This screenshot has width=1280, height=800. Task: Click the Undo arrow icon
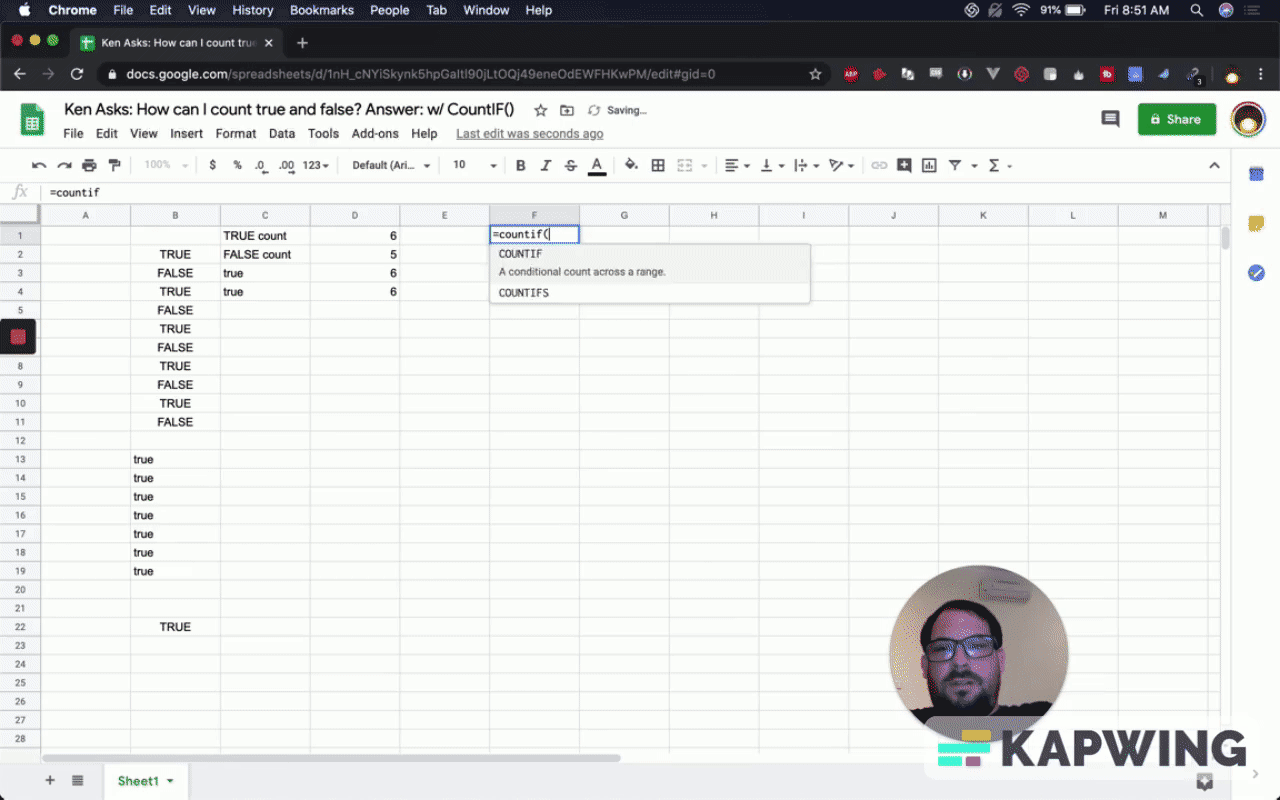(x=39, y=165)
